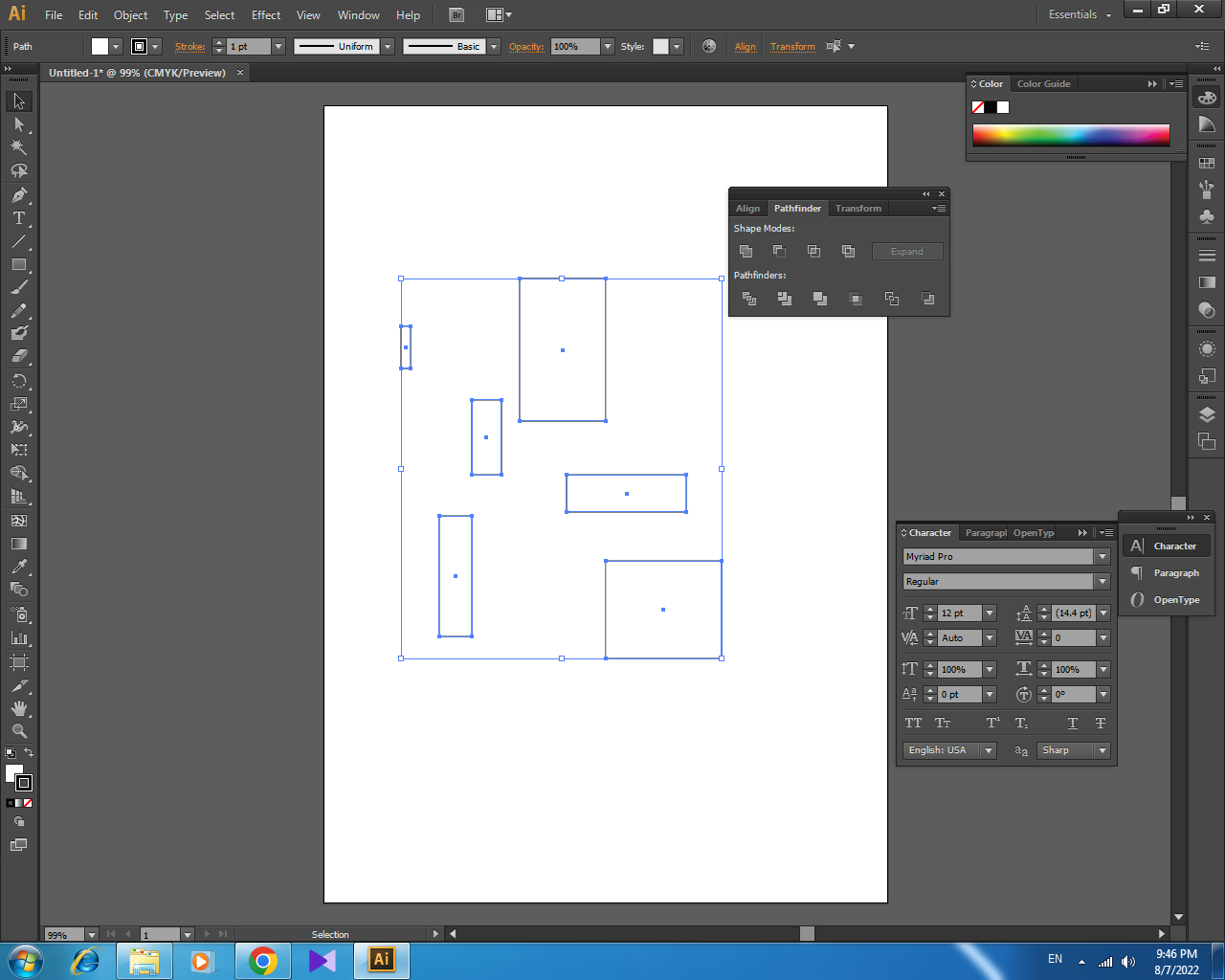Click the Expand button in Pathfinder

(907, 252)
